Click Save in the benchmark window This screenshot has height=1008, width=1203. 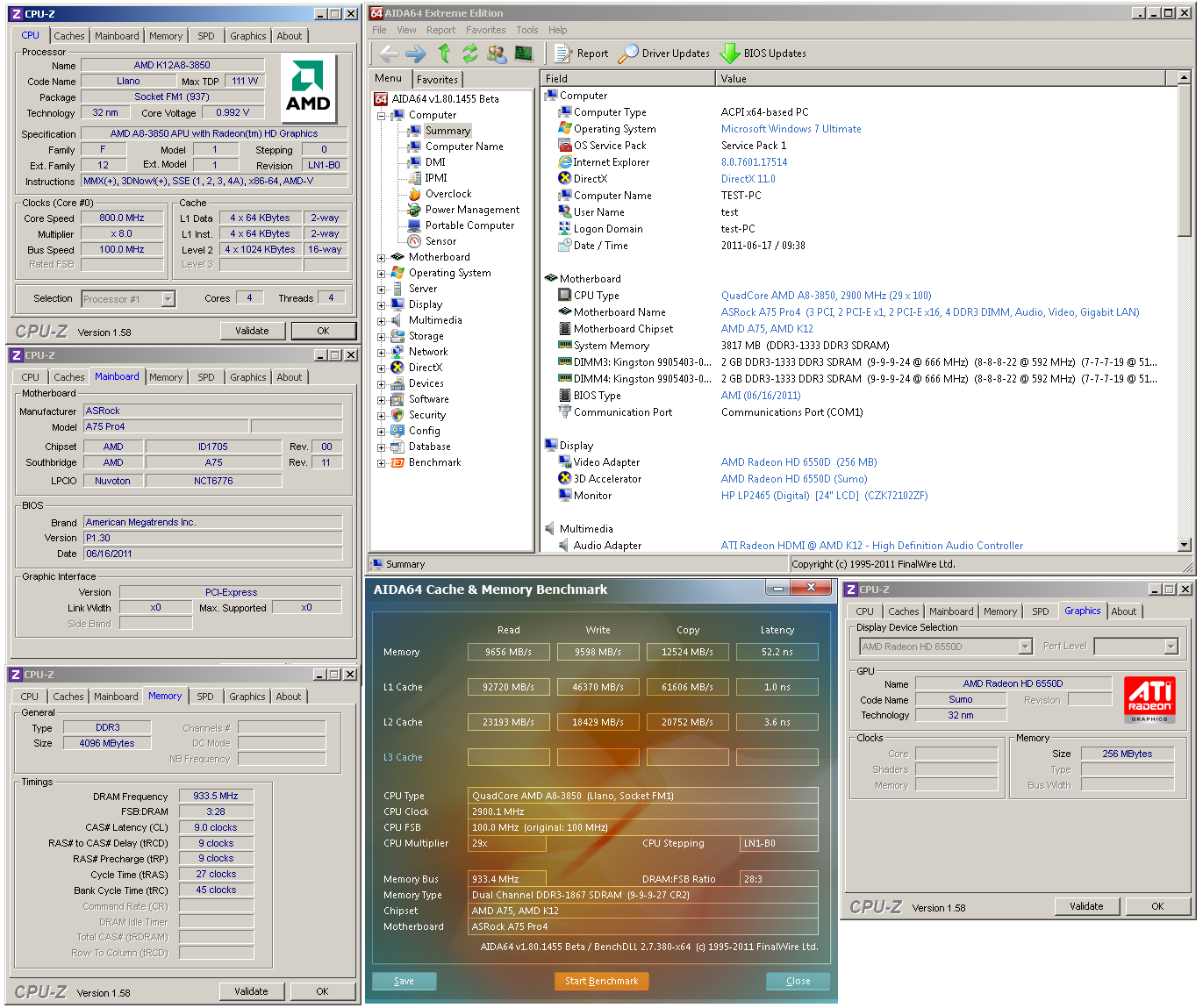coord(404,981)
